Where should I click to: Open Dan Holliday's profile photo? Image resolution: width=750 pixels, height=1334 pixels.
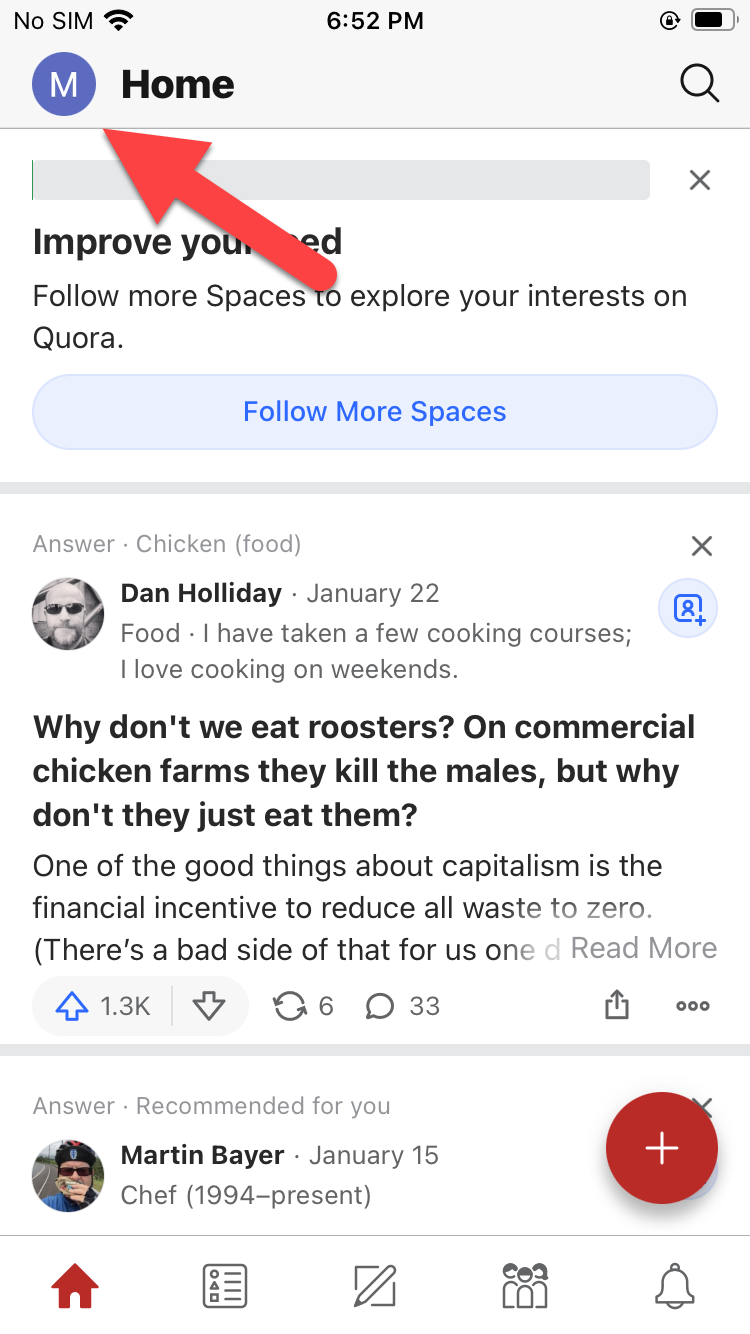click(x=68, y=613)
